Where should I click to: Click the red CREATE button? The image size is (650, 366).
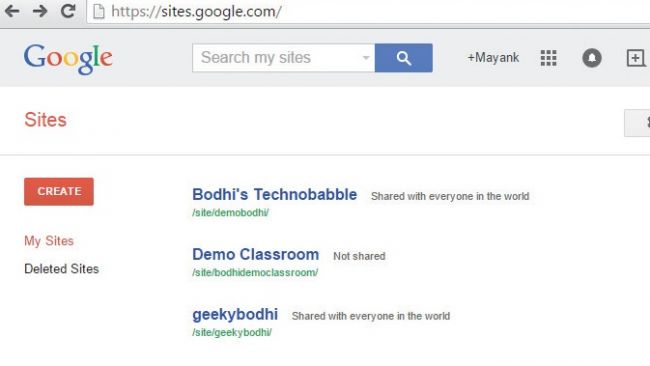click(59, 191)
